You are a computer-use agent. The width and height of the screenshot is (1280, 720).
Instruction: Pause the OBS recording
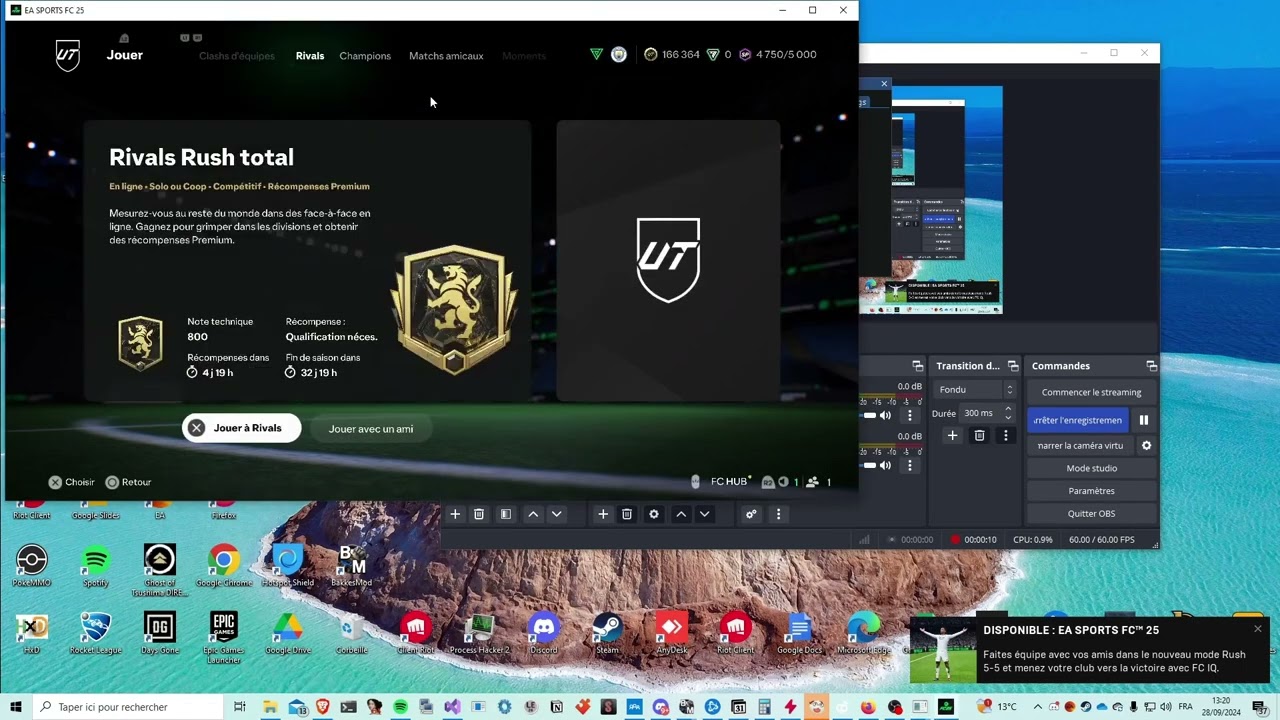pyautogui.click(x=1144, y=420)
